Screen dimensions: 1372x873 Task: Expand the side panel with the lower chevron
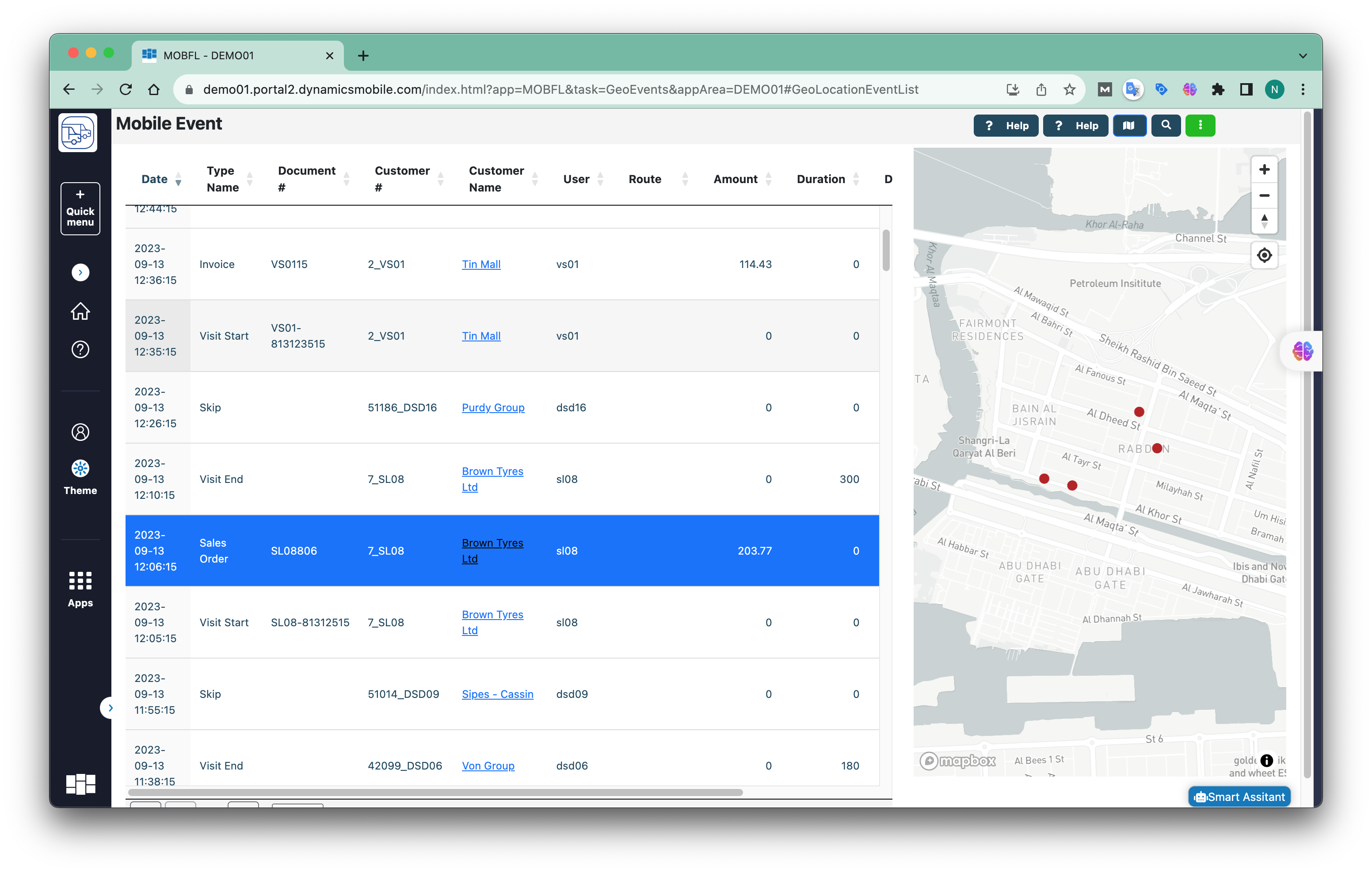pyautogui.click(x=110, y=708)
